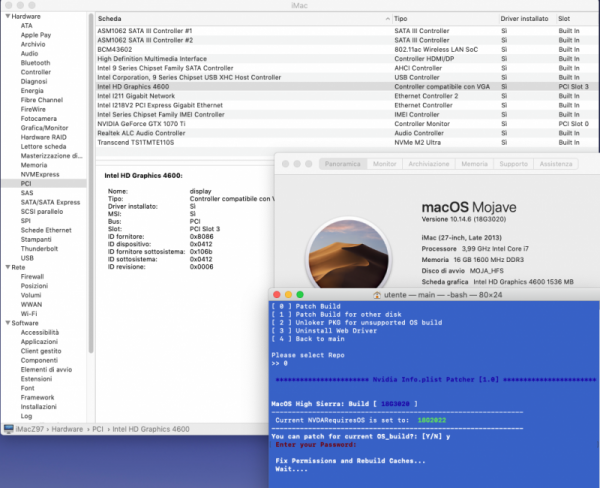The width and height of the screenshot is (600, 488).
Task: Switch to the Archiviazione tab
Action: (x=429, y=163)
